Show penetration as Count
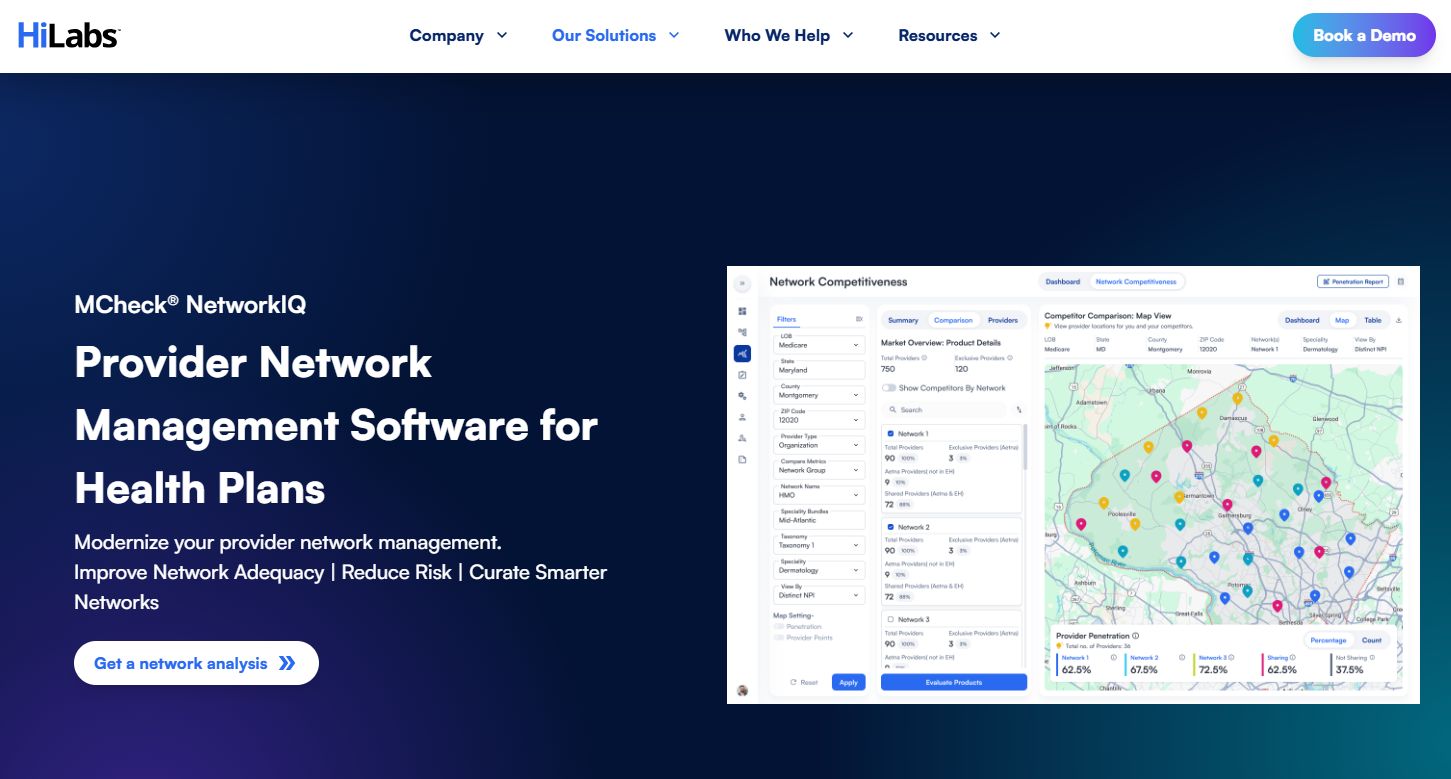This screenshot has width=1451, height=779. [x=1372, y=640]
